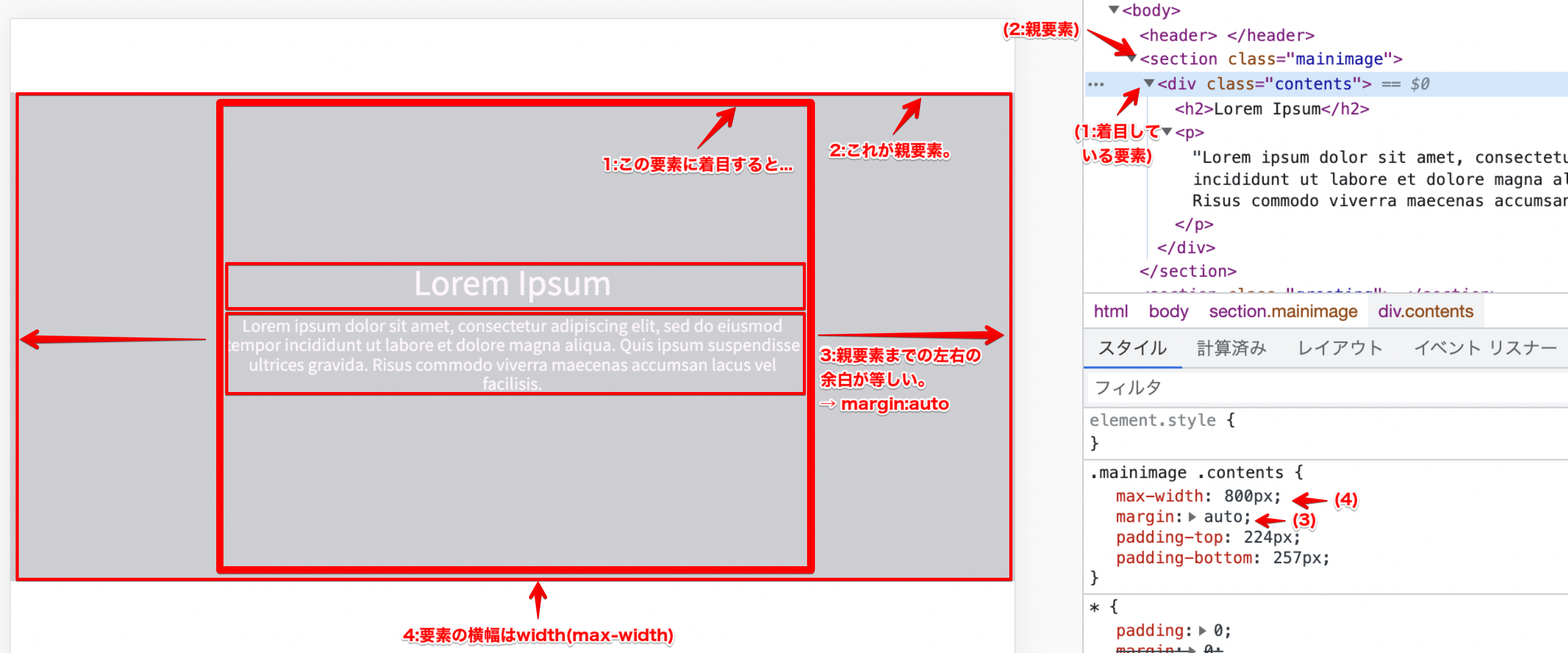Click the margin auto value

pyautogui.click(x=1222, y=516)
